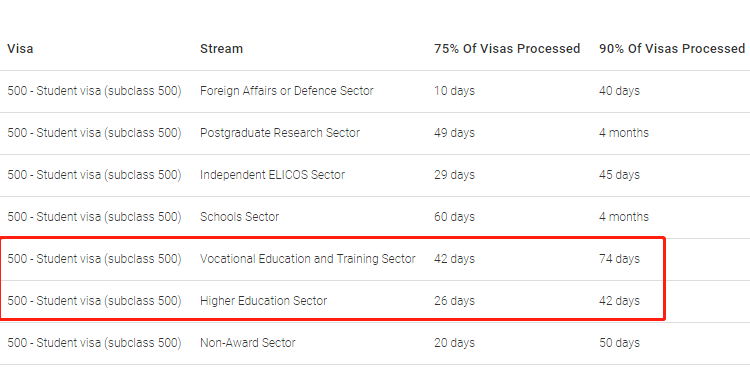This screenshot has height=388, width=750.
Task: Click the 20 days cell for Non-Award Sector
Action: 454,343
